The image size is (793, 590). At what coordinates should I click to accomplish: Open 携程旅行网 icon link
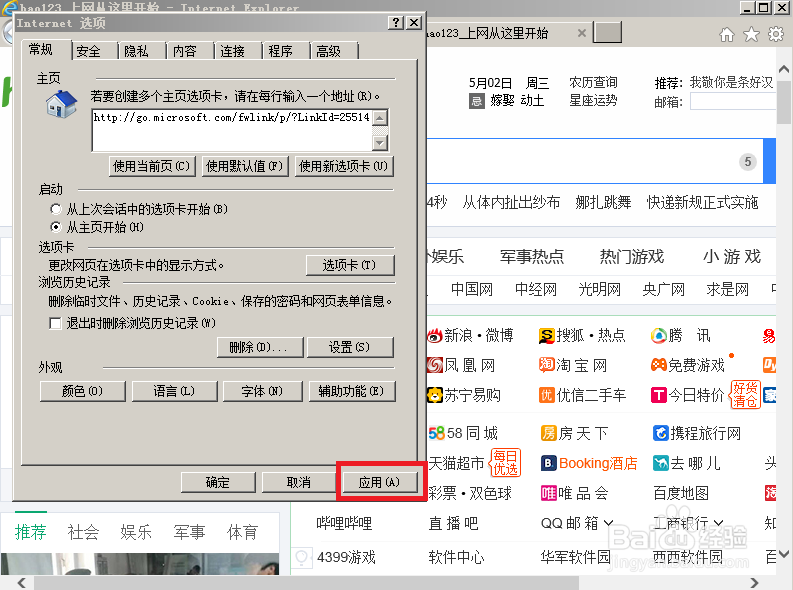(660, 433)
